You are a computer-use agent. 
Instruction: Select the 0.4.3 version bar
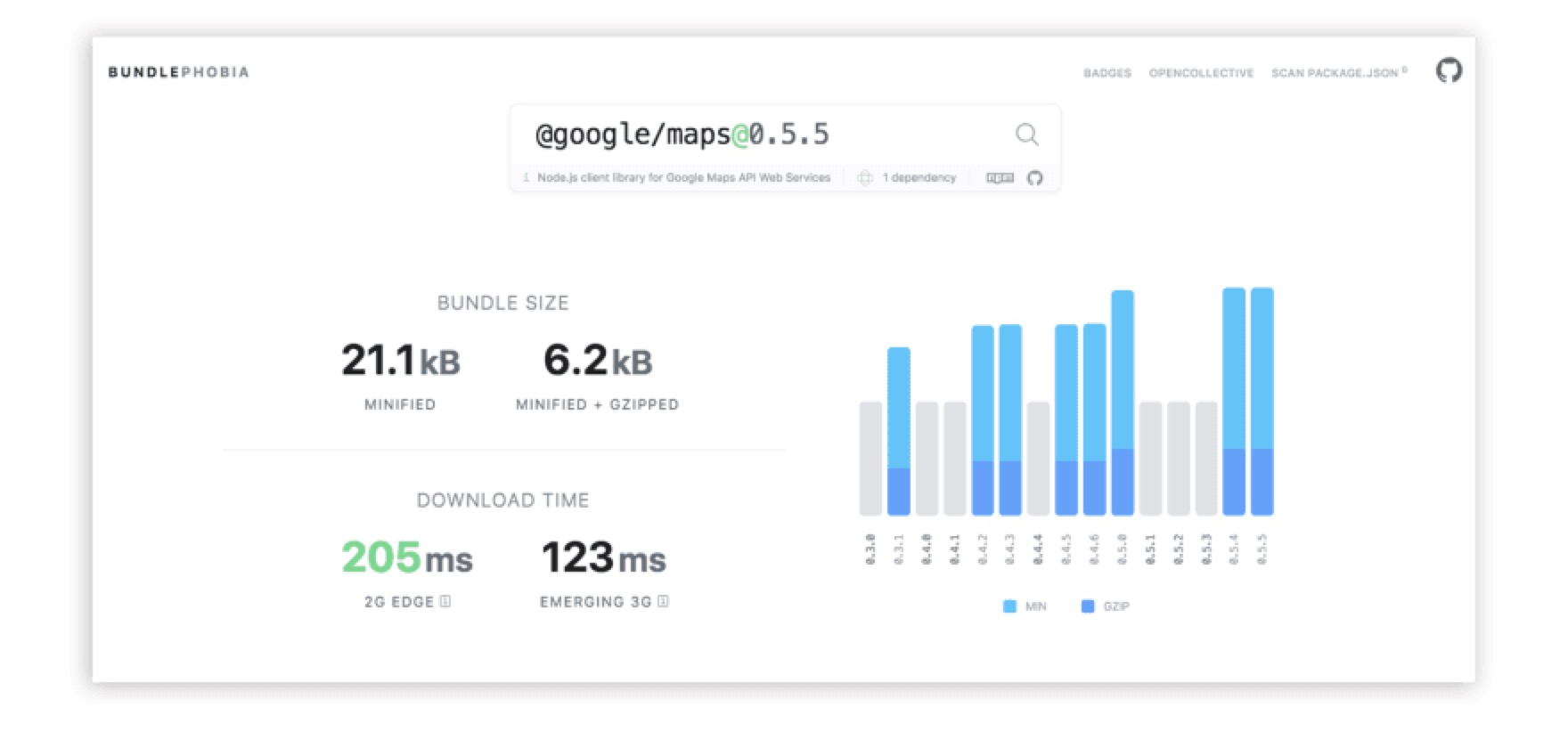[x=1010, y=420]
